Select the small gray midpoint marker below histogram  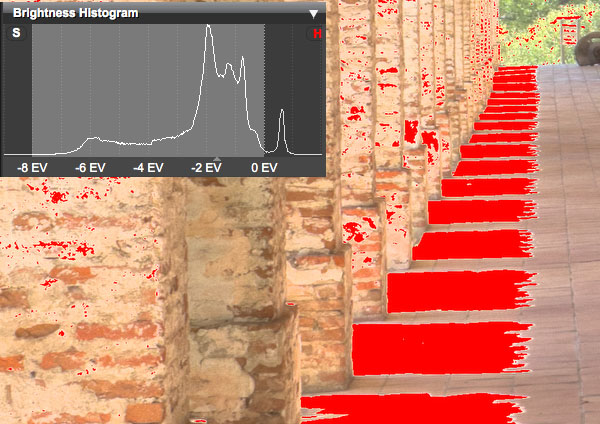pyautogui.click(x=217, y=158)
